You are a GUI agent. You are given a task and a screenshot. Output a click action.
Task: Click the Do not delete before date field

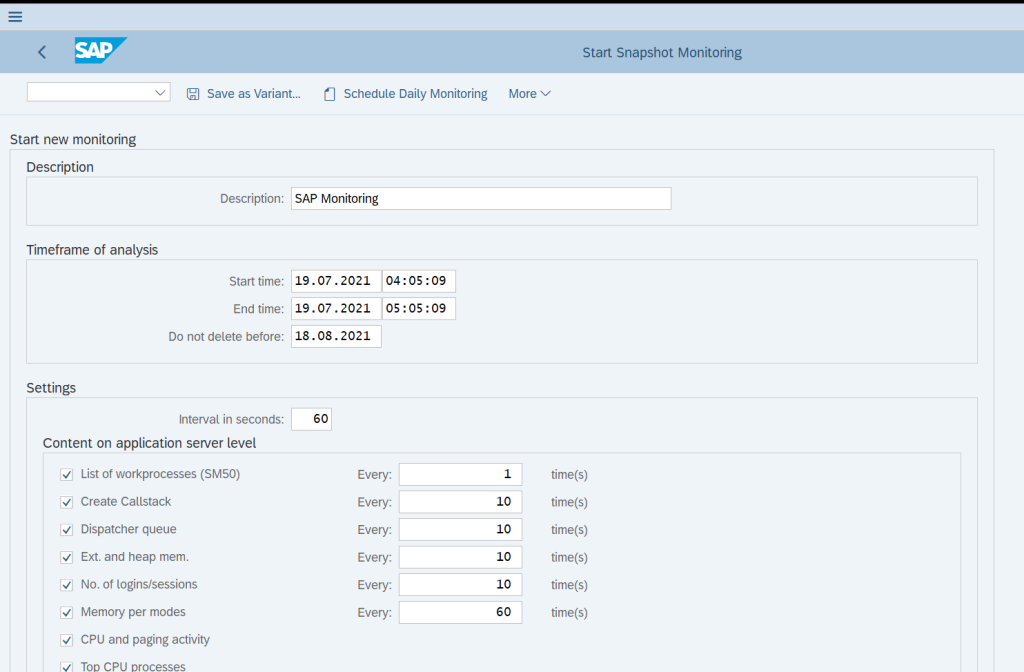click(336, 336)
